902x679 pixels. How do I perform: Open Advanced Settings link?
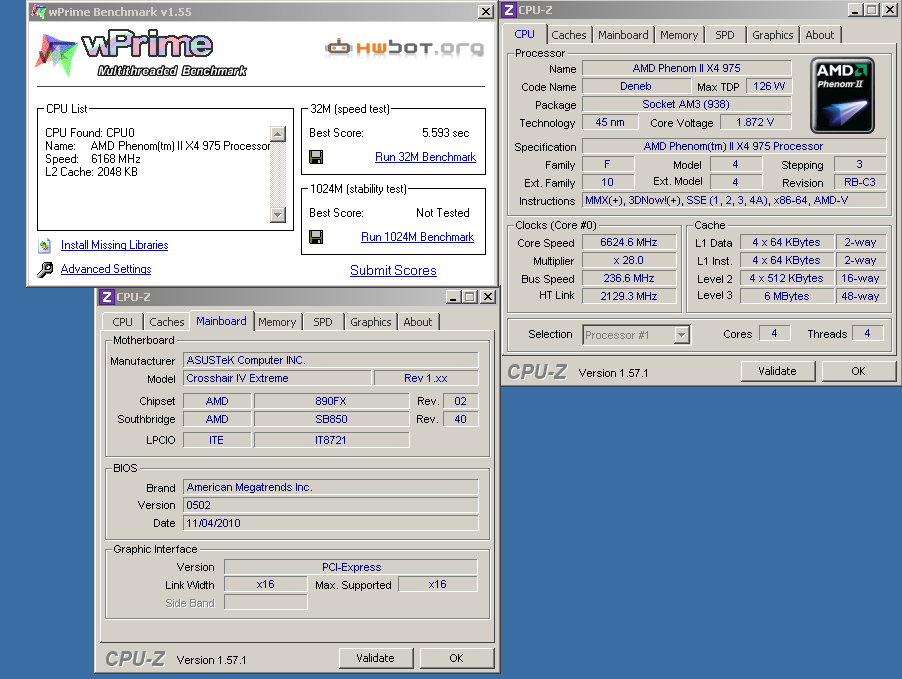[x=106, y=269]
